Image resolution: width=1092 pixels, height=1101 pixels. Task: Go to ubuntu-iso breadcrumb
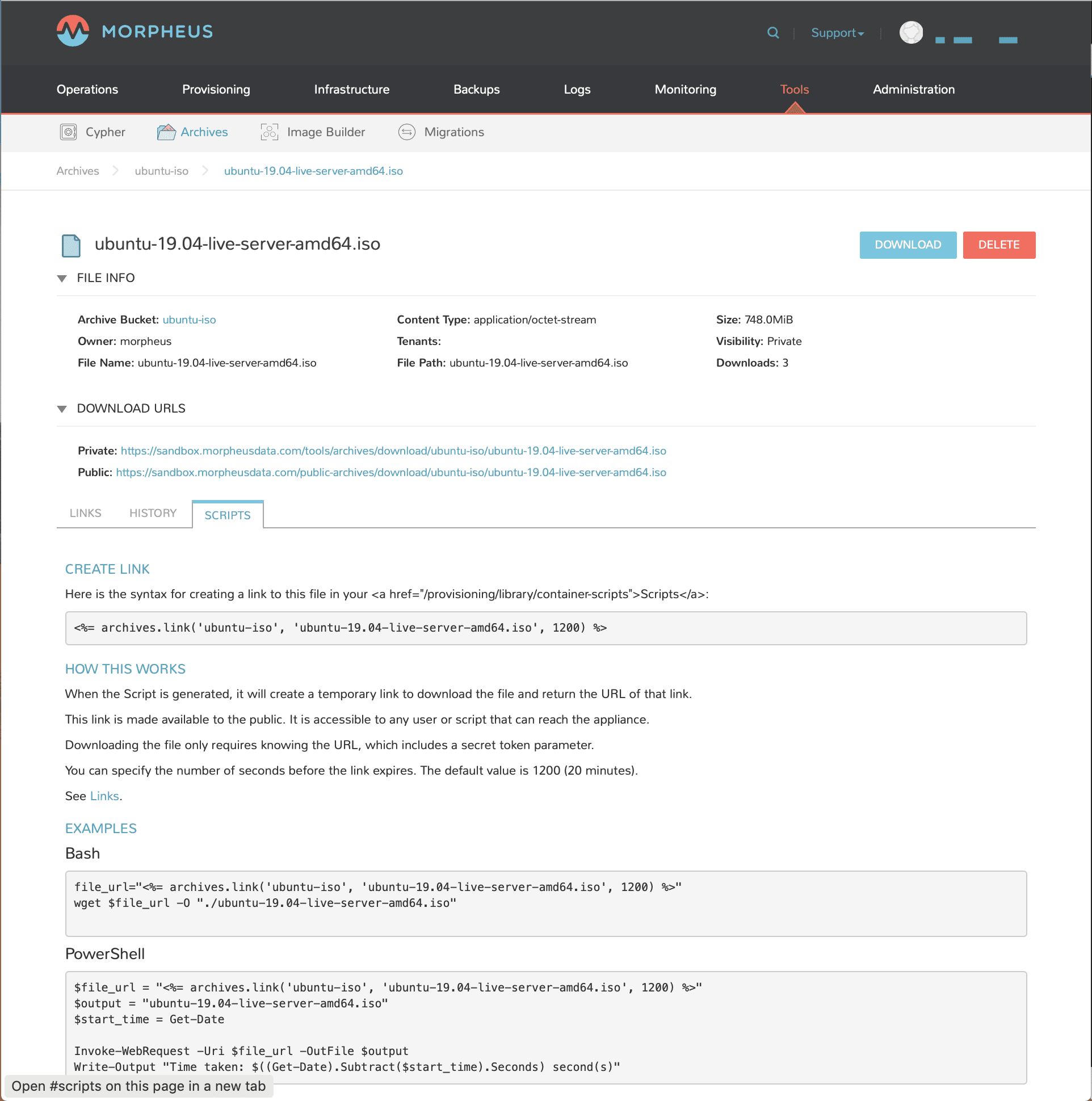coord(161,171)
